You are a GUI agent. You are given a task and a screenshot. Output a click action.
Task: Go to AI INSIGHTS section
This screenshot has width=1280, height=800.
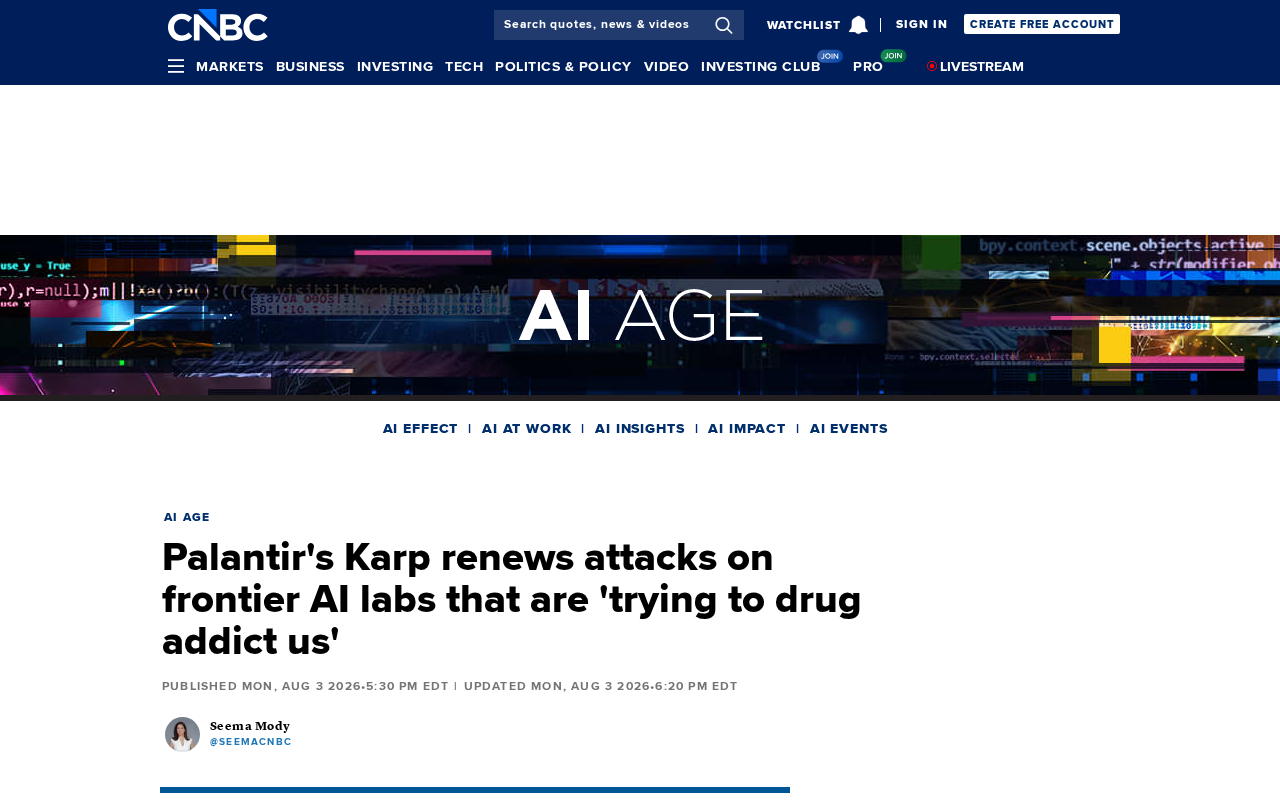(x=640, y=428)
